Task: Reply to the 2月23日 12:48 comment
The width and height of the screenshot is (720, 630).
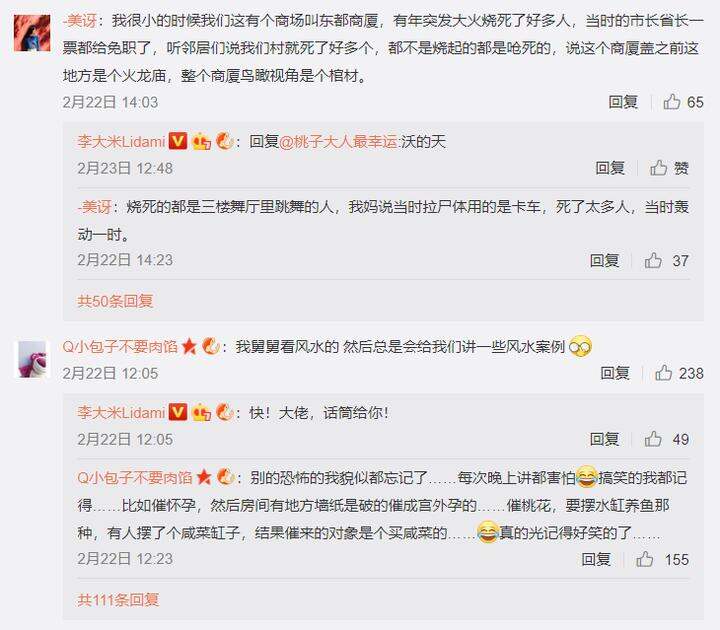Action: [610, 168]
